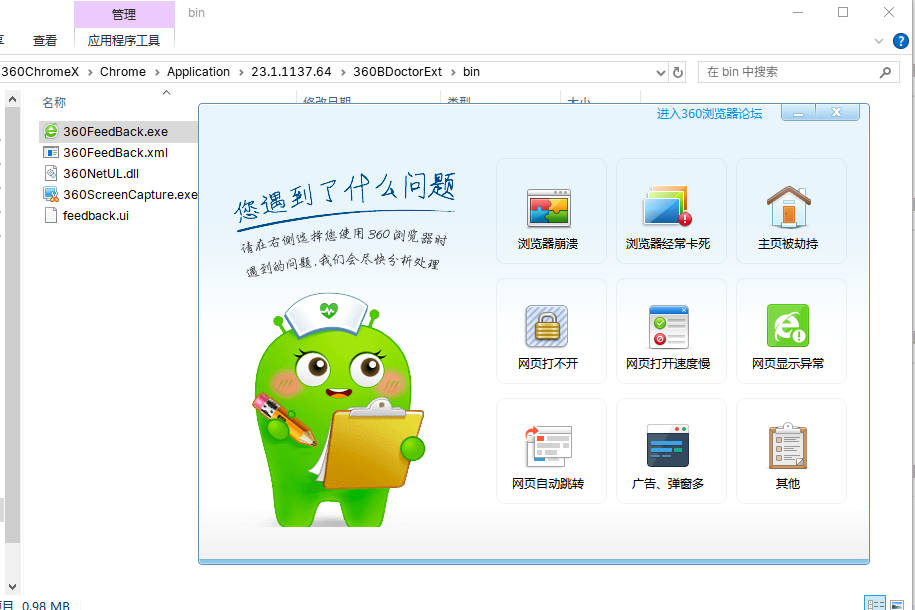The height and width of the screenshot is (610, 915).
Task: Click the feedback.ui file name
Action: tap(96, 215)
